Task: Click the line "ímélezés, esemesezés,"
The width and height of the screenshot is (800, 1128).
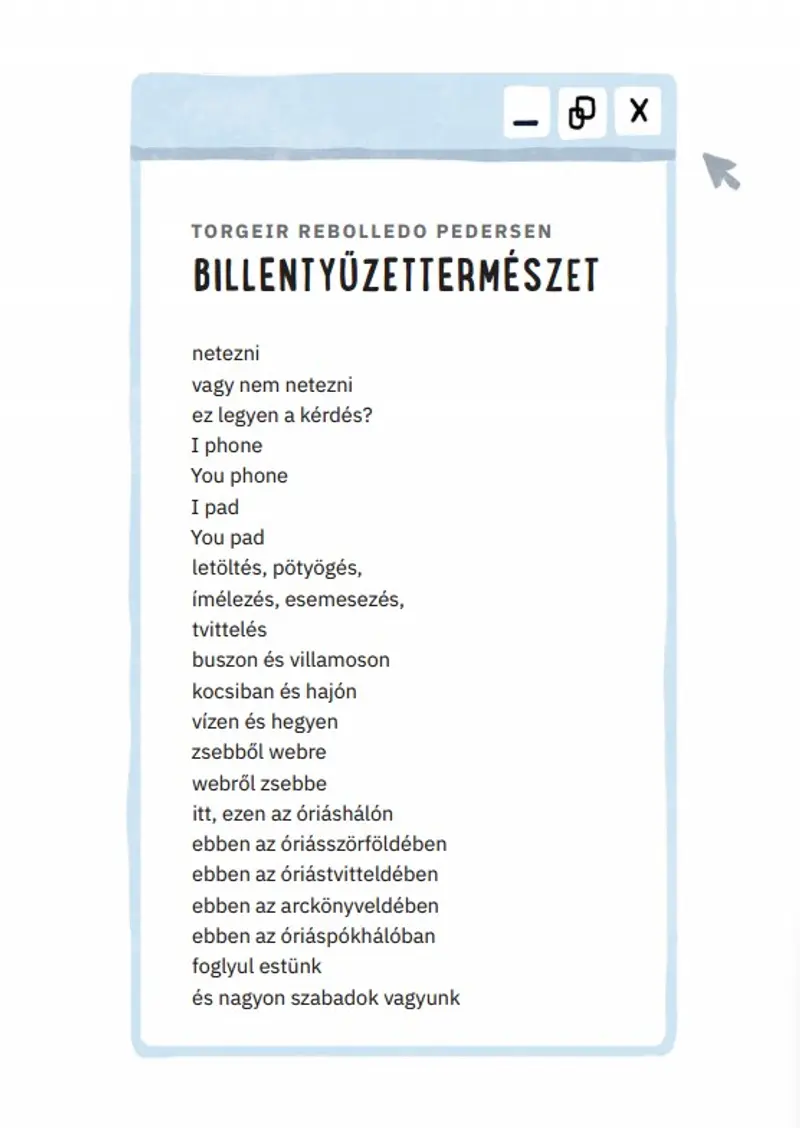Action: [x=298, y=599]
